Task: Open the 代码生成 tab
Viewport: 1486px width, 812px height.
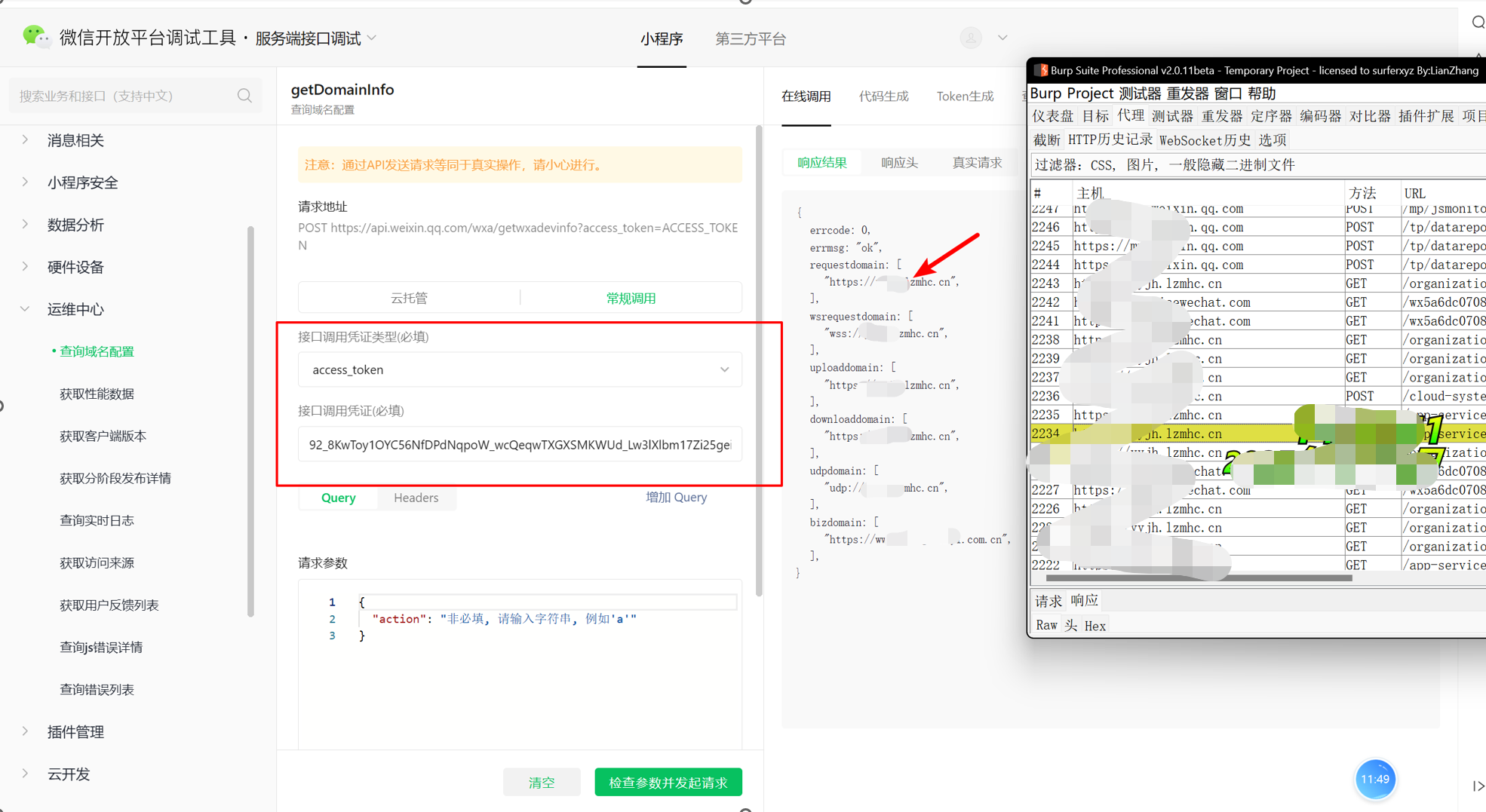Action: [x=883, y=96]
